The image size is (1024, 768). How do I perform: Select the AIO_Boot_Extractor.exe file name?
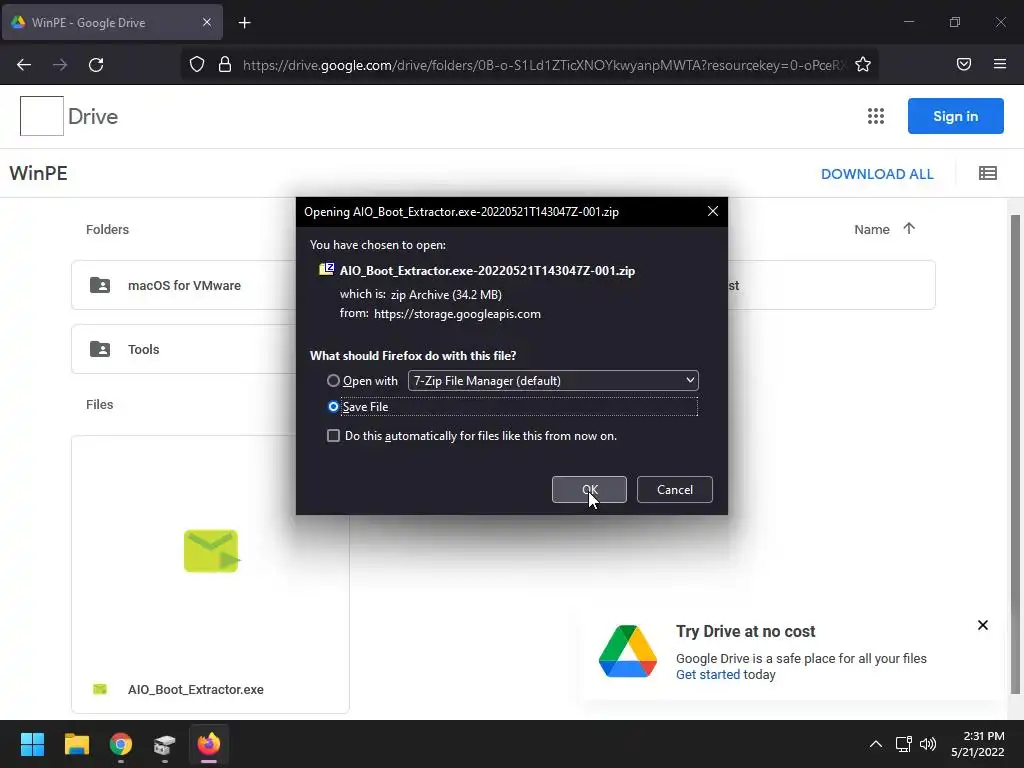coord(196,690)
